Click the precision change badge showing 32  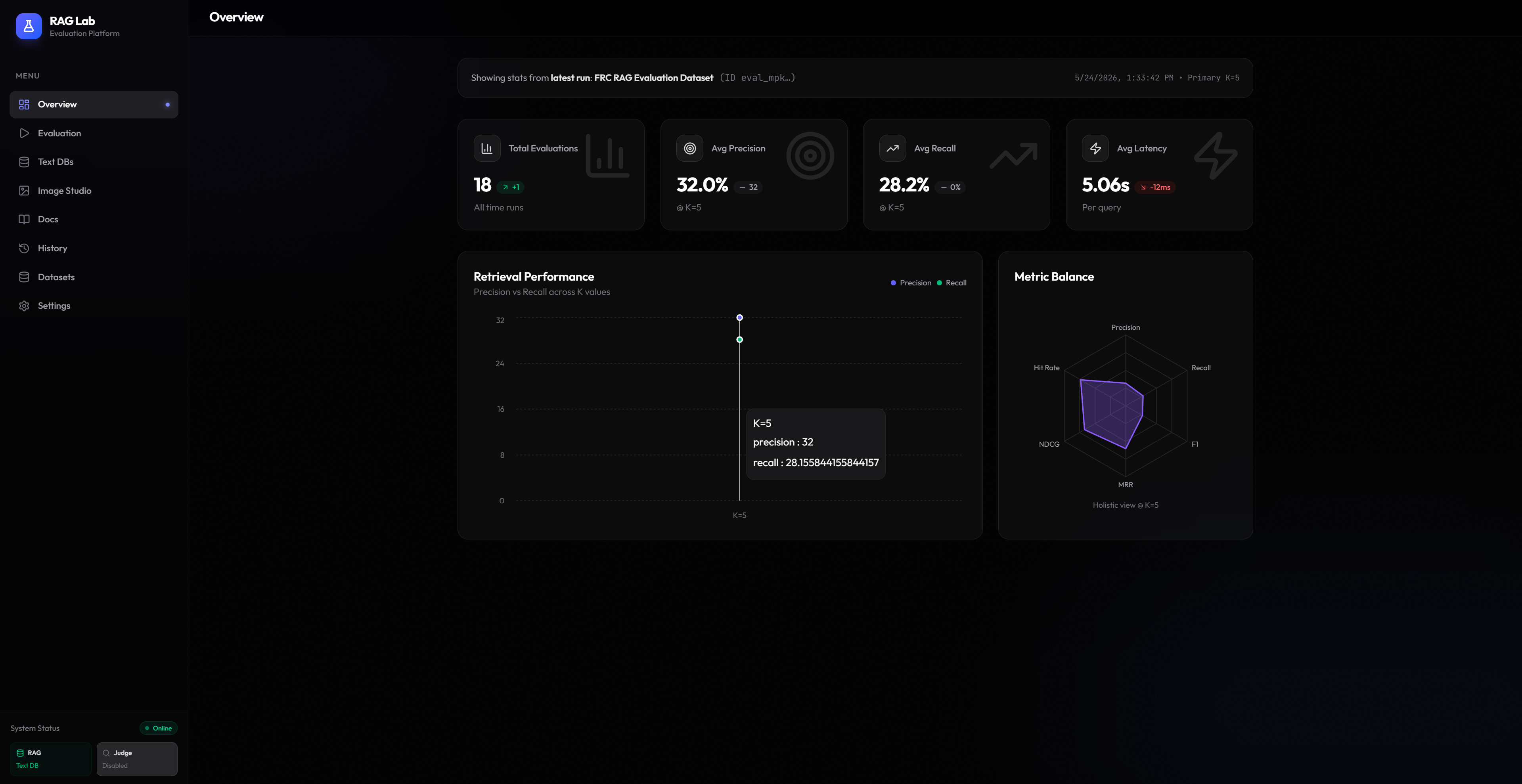tap(748, 187)
